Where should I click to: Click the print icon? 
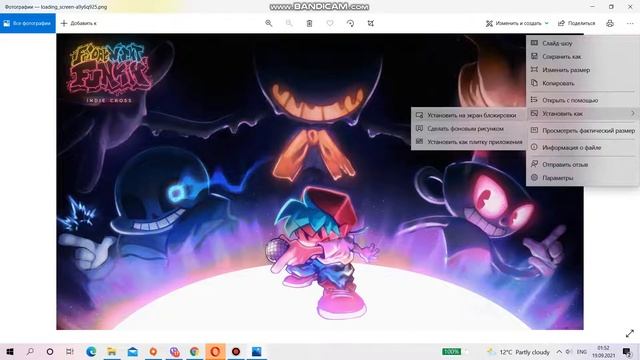(x=610, y=23)
